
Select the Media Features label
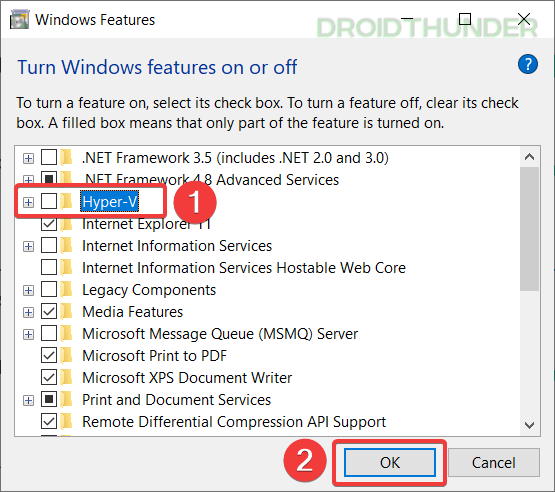[133, 312]
